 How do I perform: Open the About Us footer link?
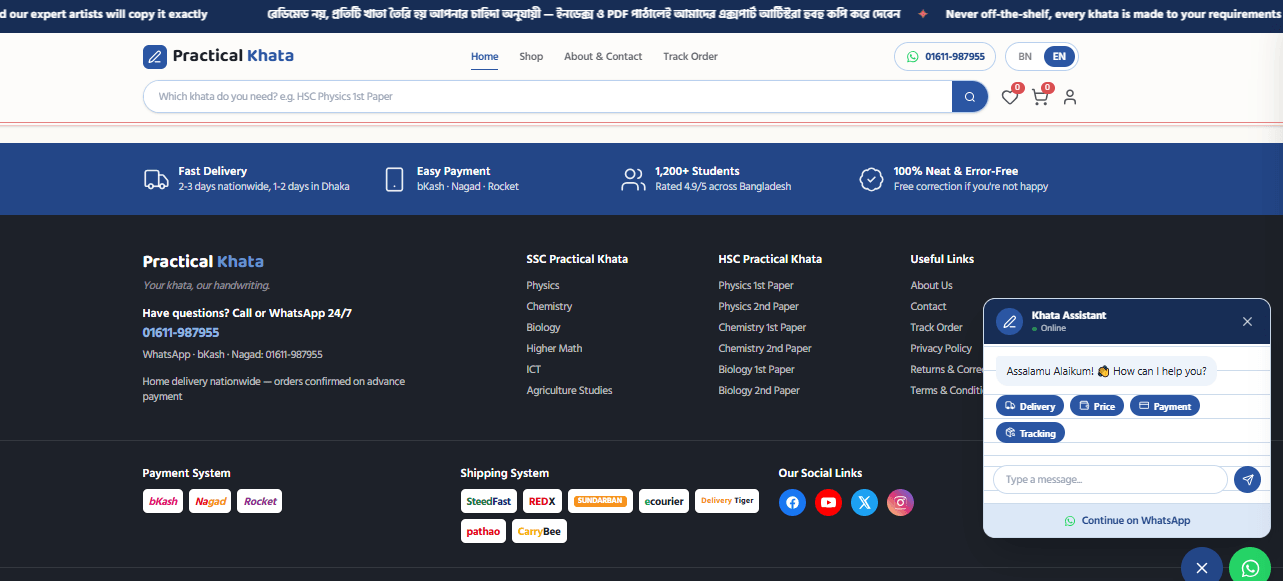[x=931, y=286]
